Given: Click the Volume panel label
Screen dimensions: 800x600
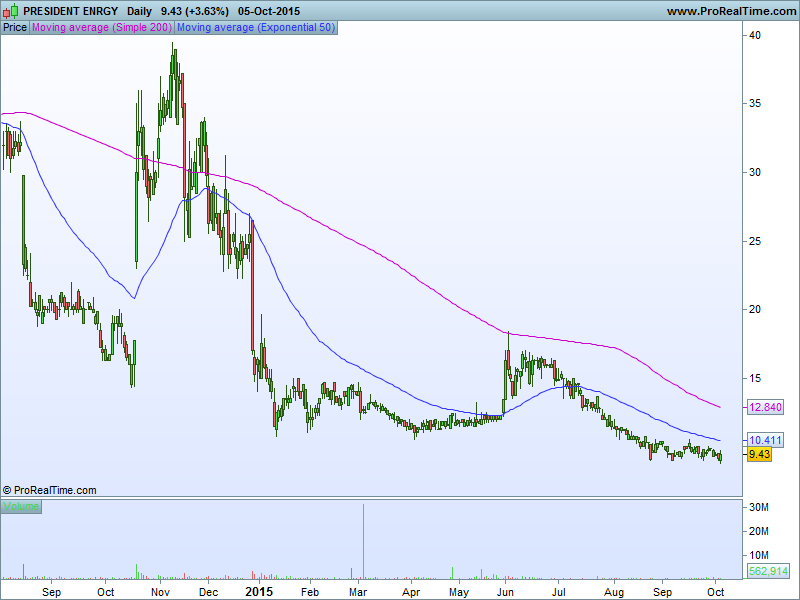Looking at the screenshot, I should click(x=22, y=507).
